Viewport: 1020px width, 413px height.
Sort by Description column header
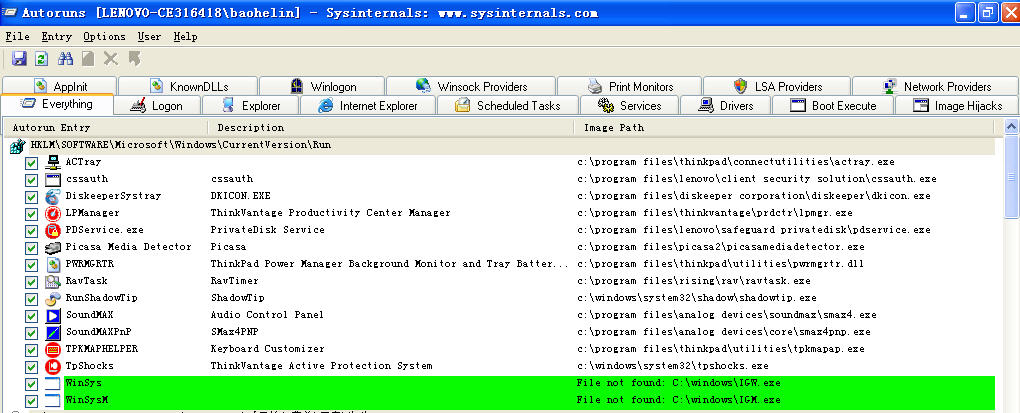click(x=391, y=127)
